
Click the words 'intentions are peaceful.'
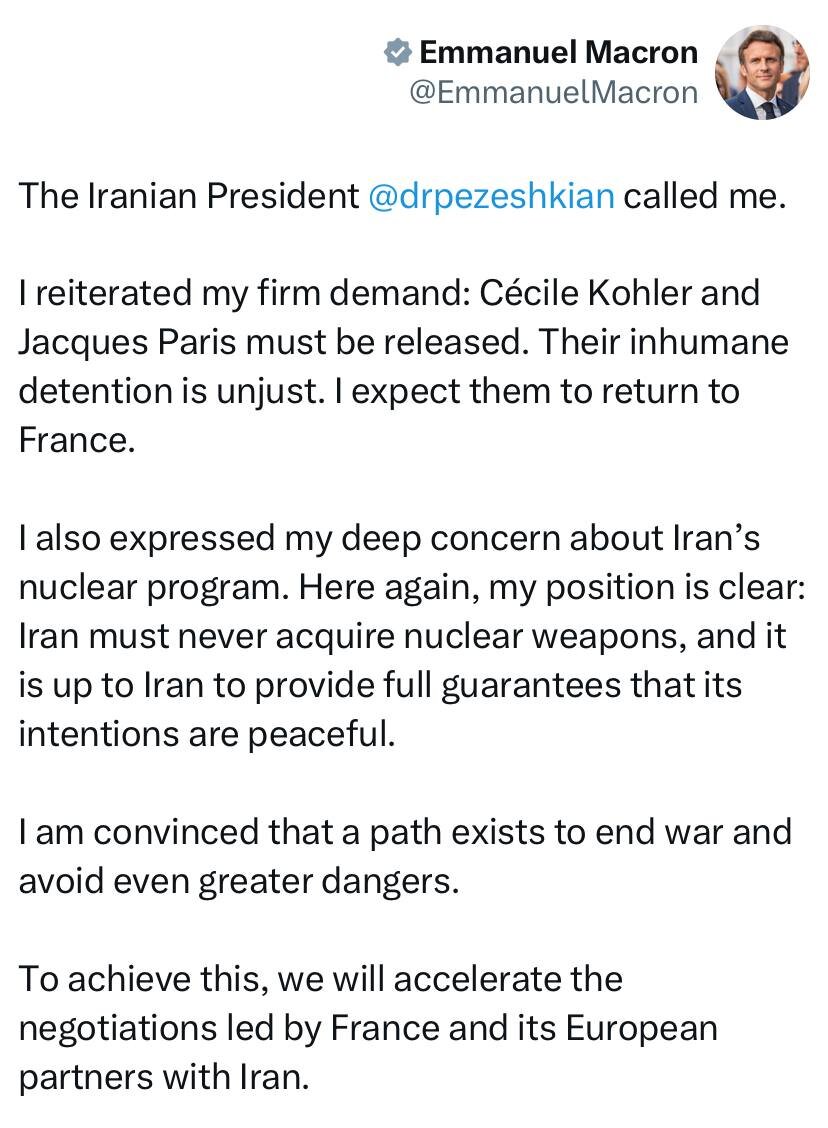click(207, 734)
